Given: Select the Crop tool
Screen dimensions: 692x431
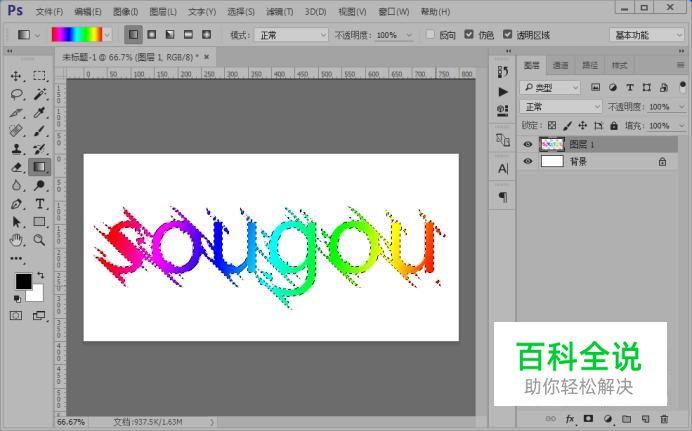Looking at the screenshot, I should point(16,112).
